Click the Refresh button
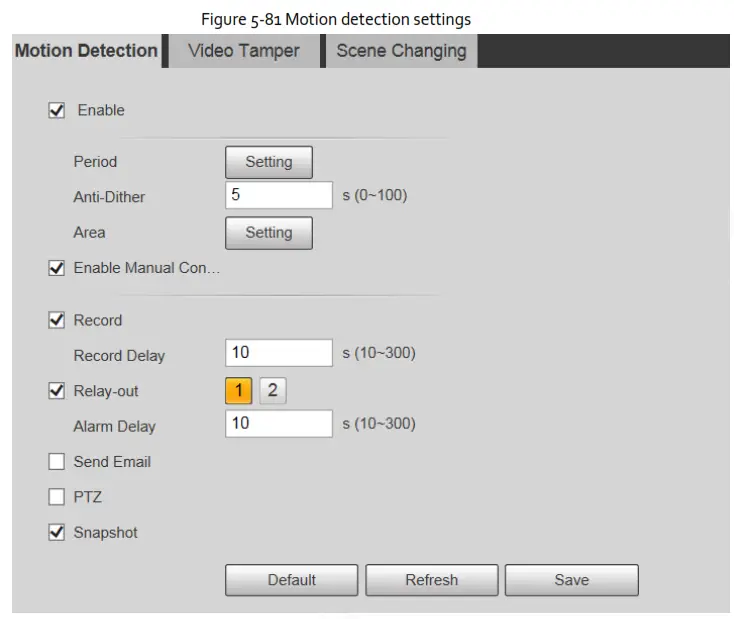Image resolution: width=734 pixels, height=619 pixels. [432, 580]
